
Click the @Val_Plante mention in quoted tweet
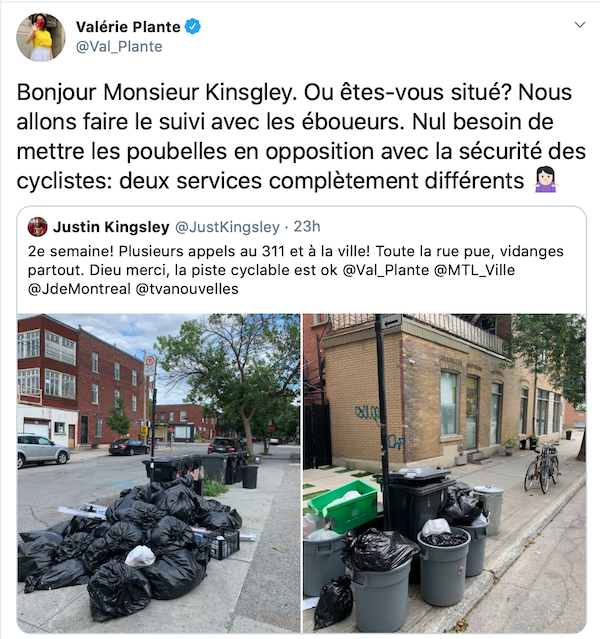386,270
